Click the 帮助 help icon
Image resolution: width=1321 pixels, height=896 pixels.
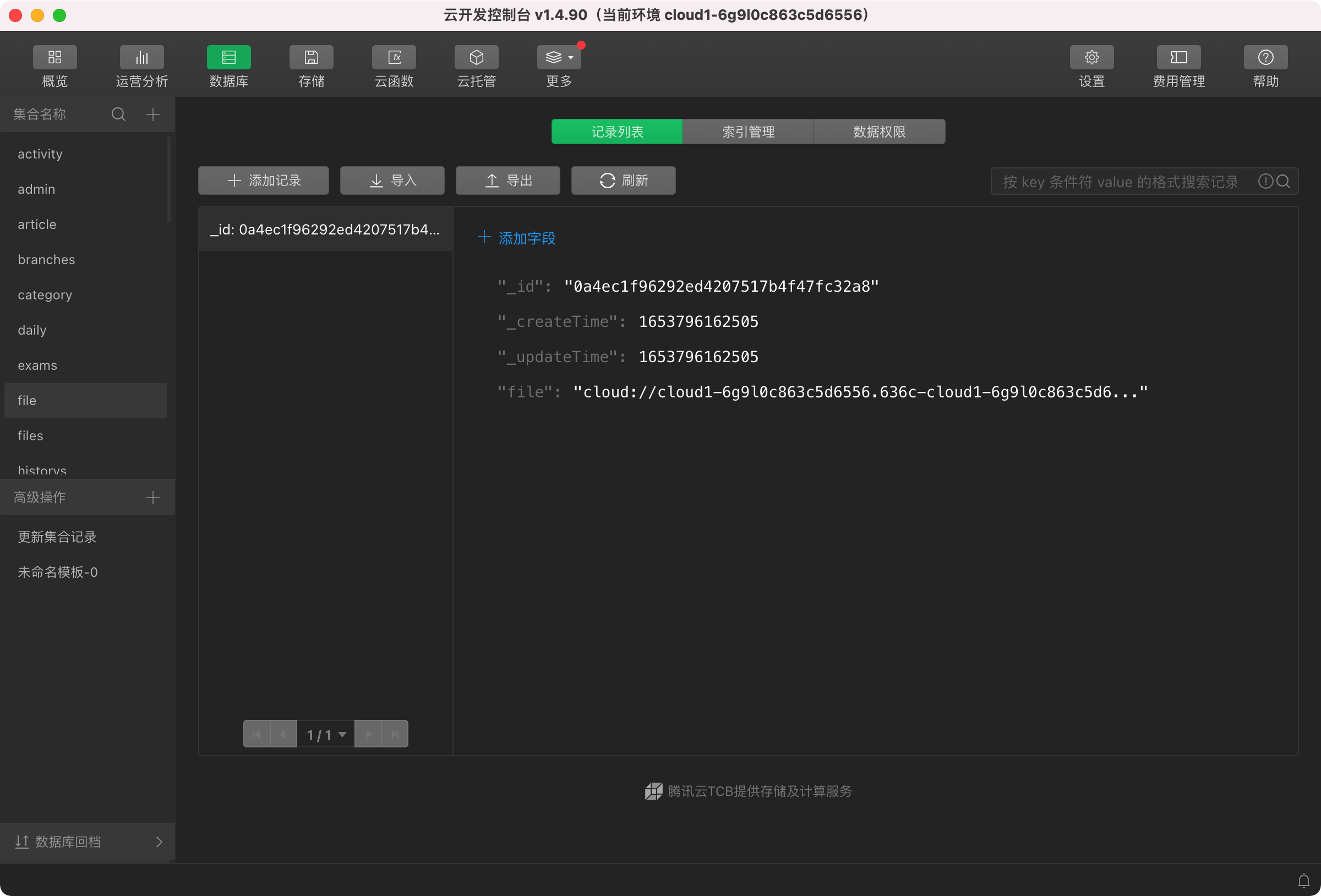(x=1265, y=57)
